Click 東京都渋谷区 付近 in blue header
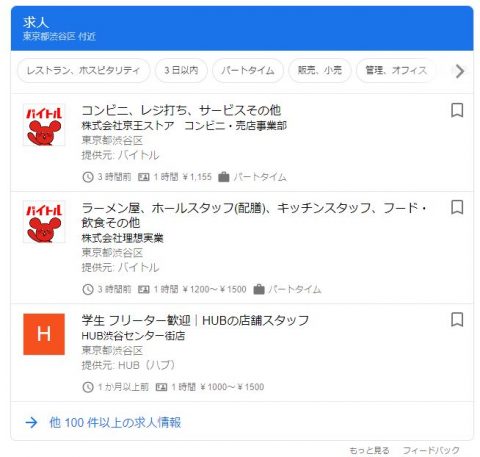The image size is (480, 457). point(59,36)
